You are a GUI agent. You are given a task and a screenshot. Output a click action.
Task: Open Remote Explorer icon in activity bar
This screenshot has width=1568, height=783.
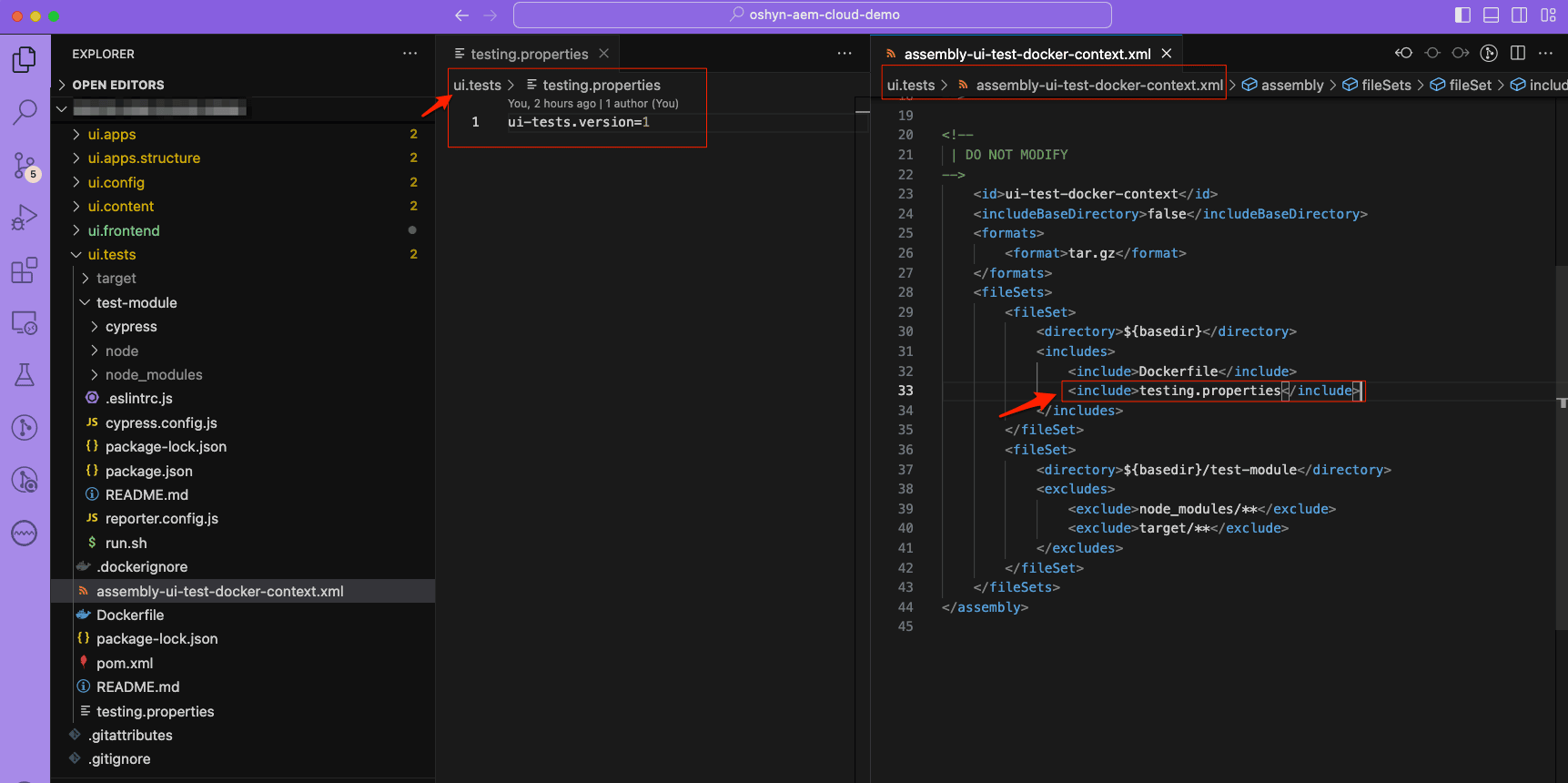(25, 322)
